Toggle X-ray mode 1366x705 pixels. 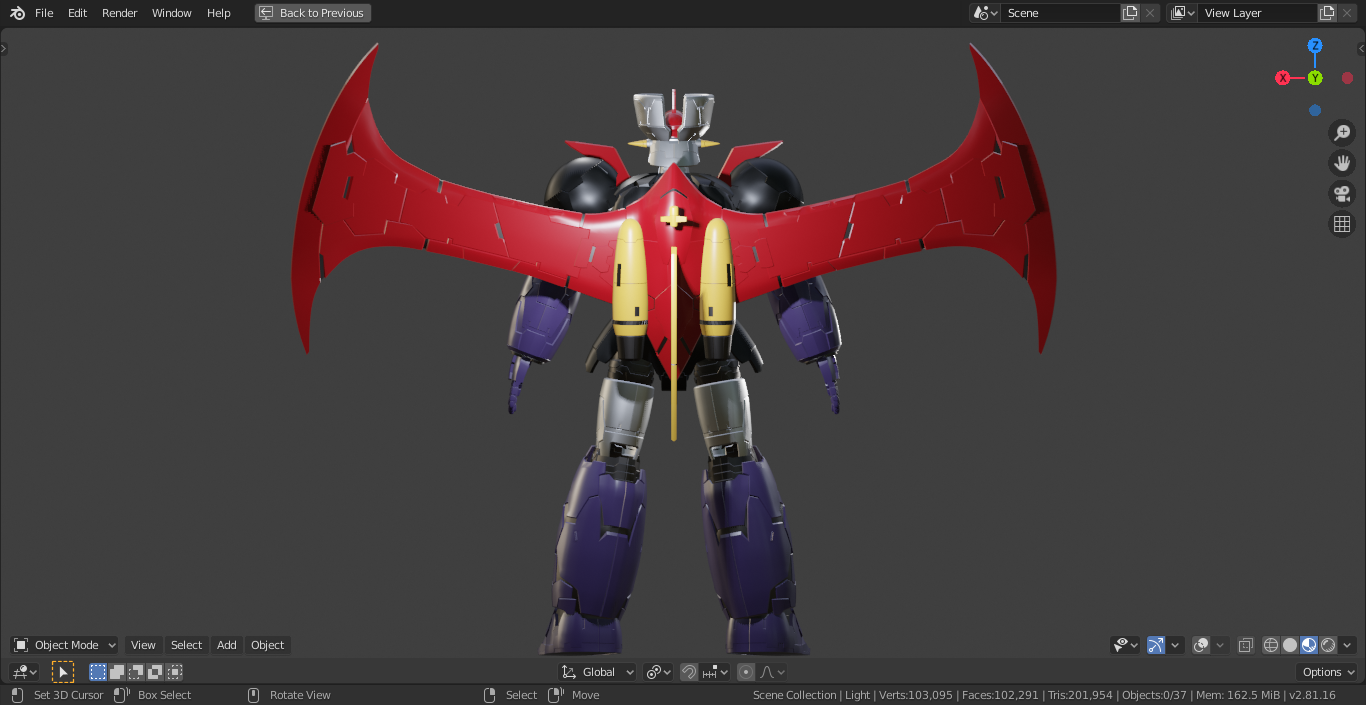pos(1245,645)
